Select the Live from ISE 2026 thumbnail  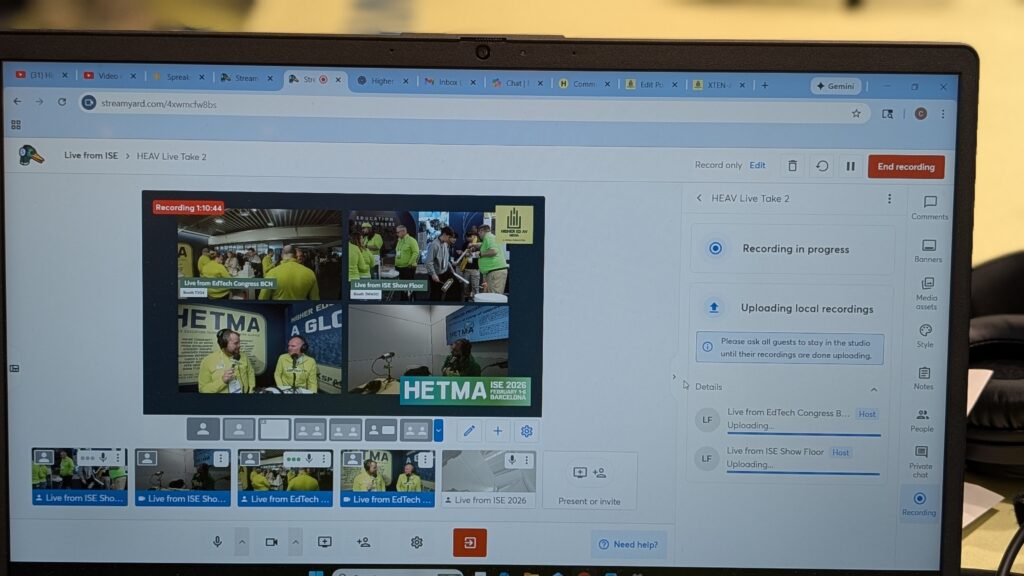tap(489, 478)
